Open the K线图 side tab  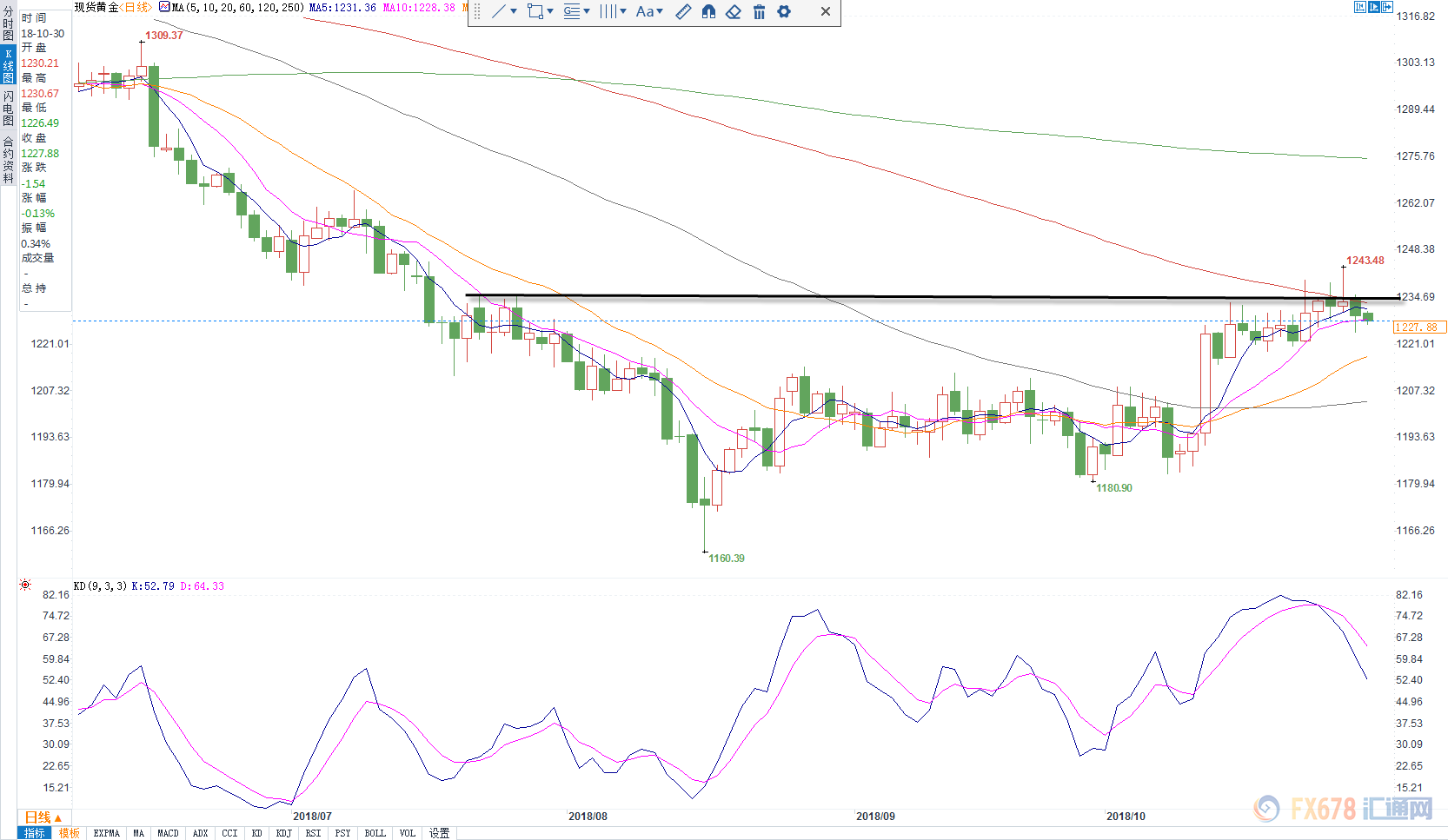tap(9, 66)
